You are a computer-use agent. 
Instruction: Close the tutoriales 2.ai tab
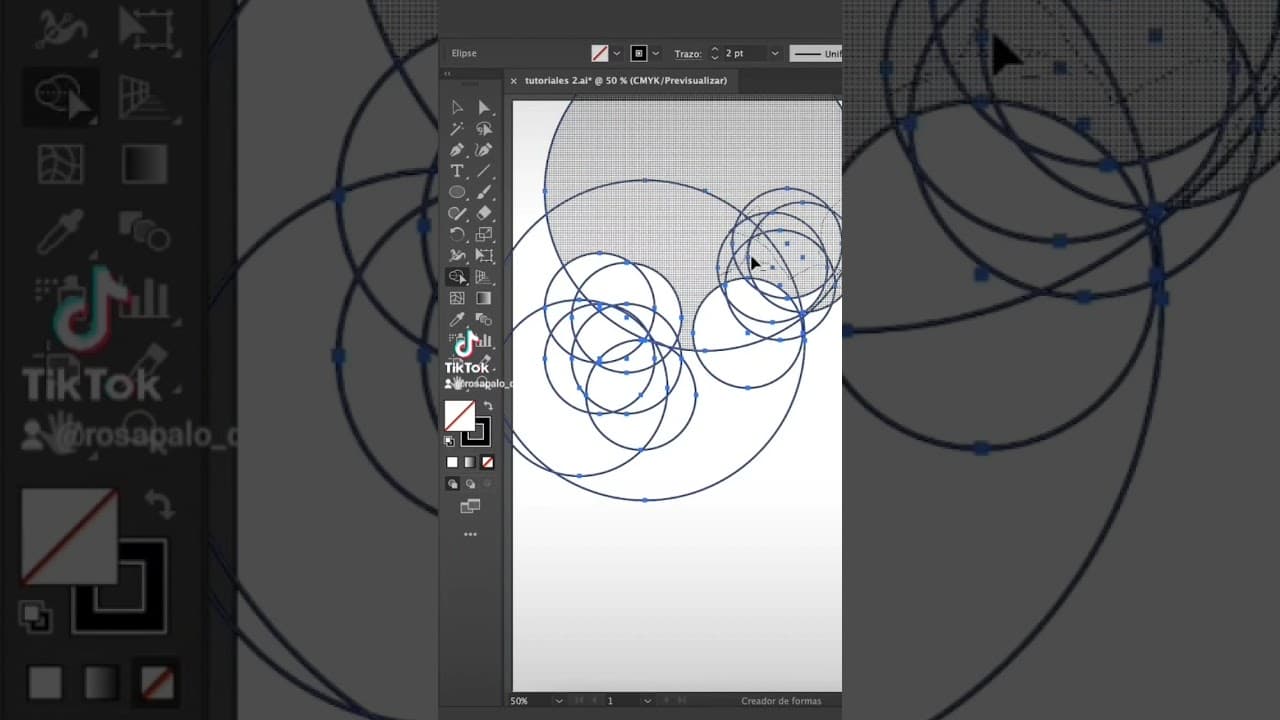[x=513, y=81]
